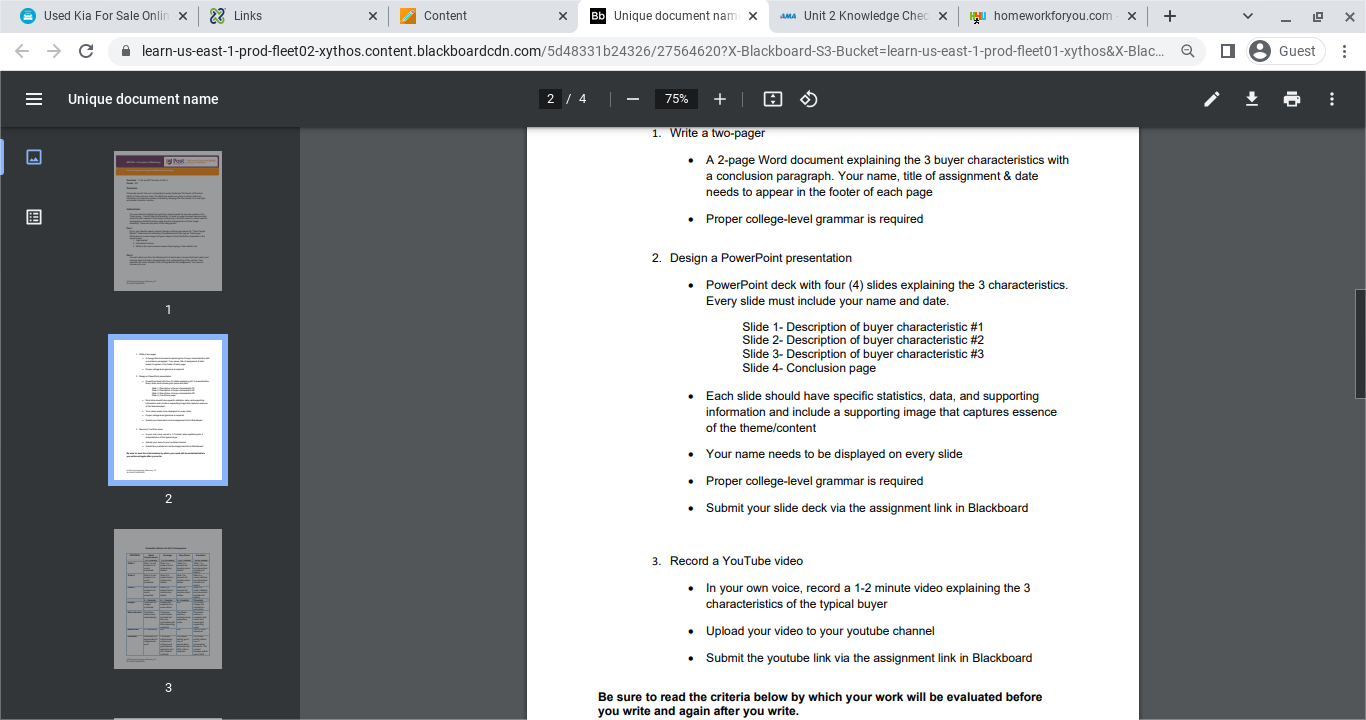Click the zoom in plus button
Image resolution: width=1366 pixels, height=720 pixels.
tap(720, 99)
